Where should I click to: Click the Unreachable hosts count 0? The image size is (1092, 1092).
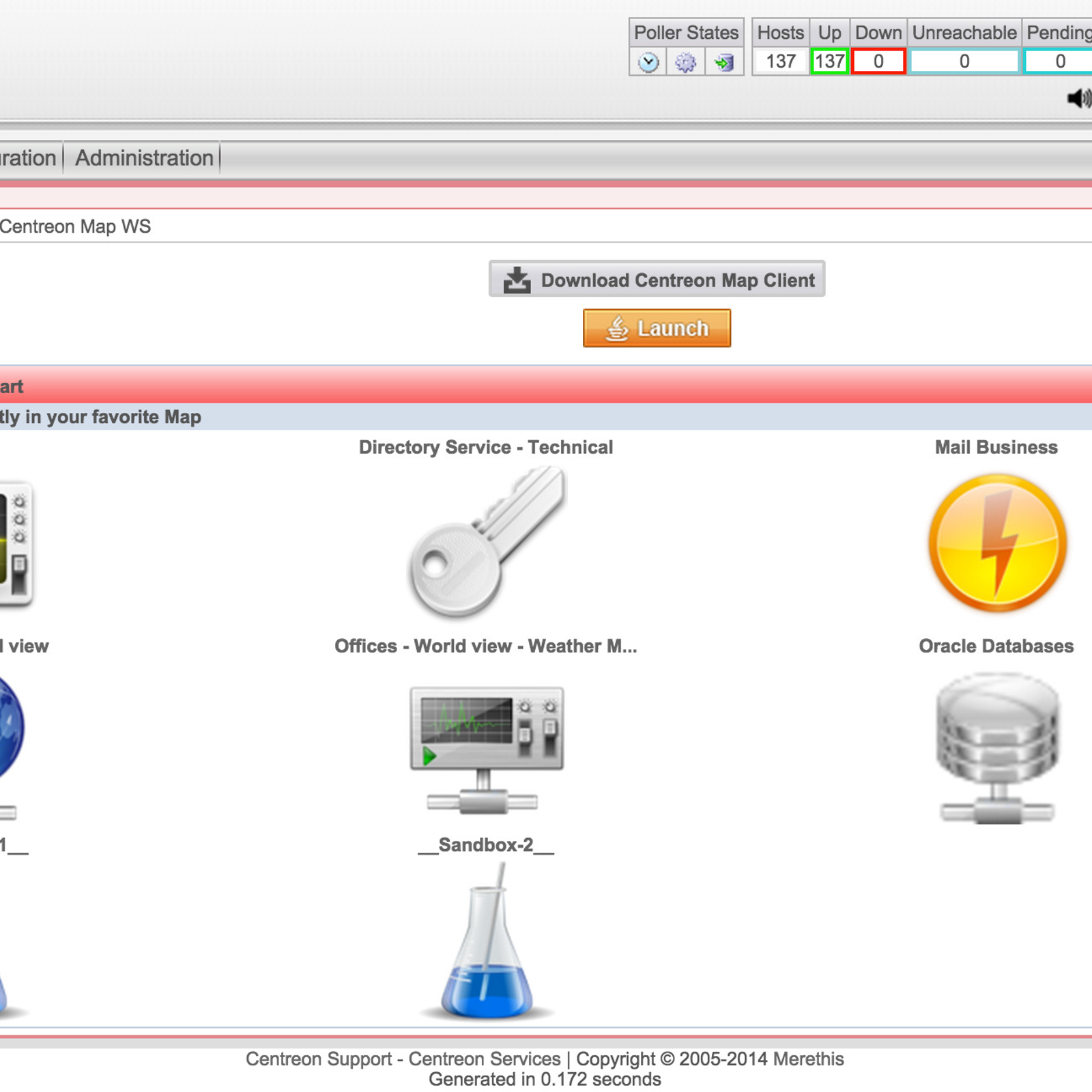pyautogui.click(x=964, y=61)
